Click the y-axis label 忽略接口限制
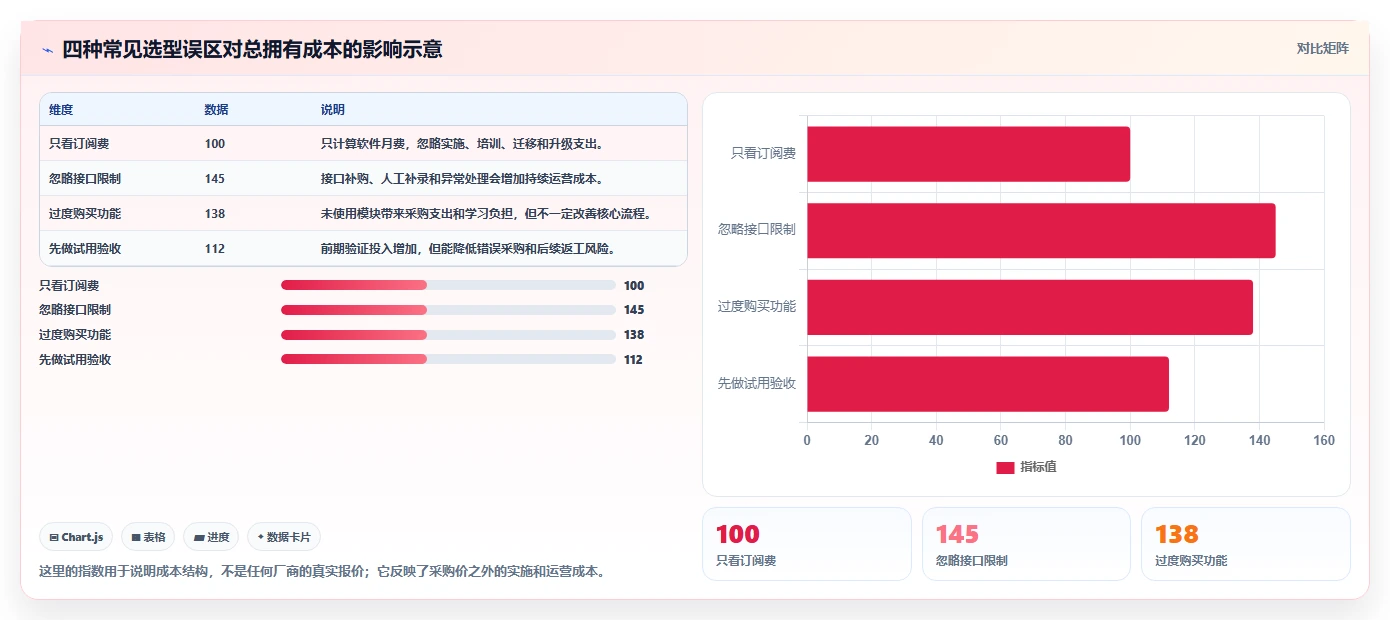 coord(757,230)
